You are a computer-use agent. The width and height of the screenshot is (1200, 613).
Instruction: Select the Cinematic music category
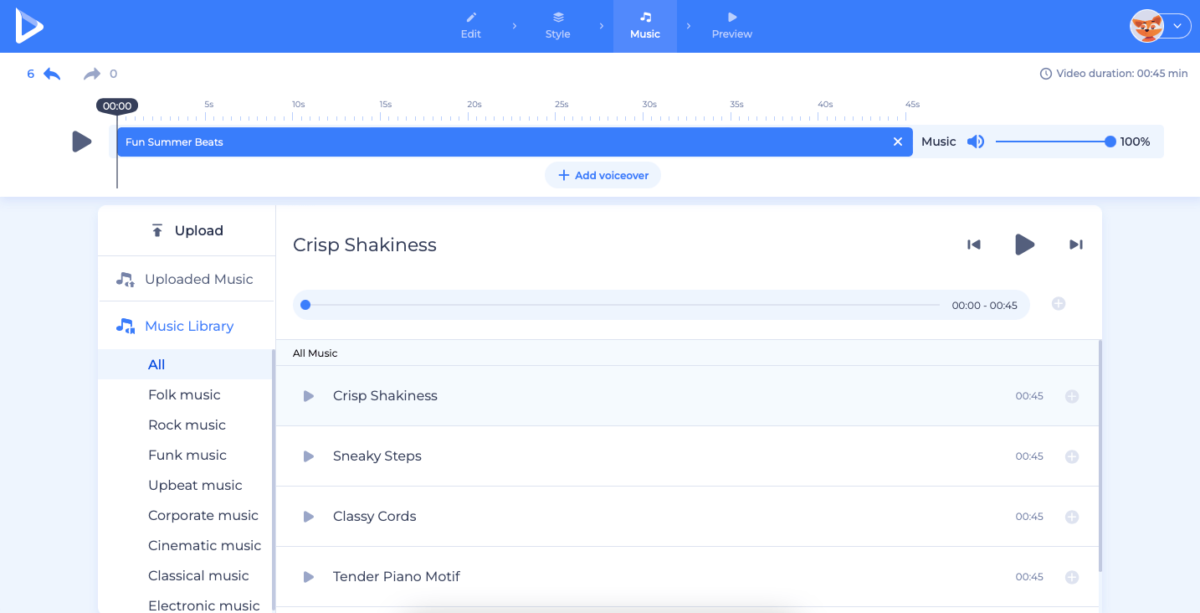(204, 546)
